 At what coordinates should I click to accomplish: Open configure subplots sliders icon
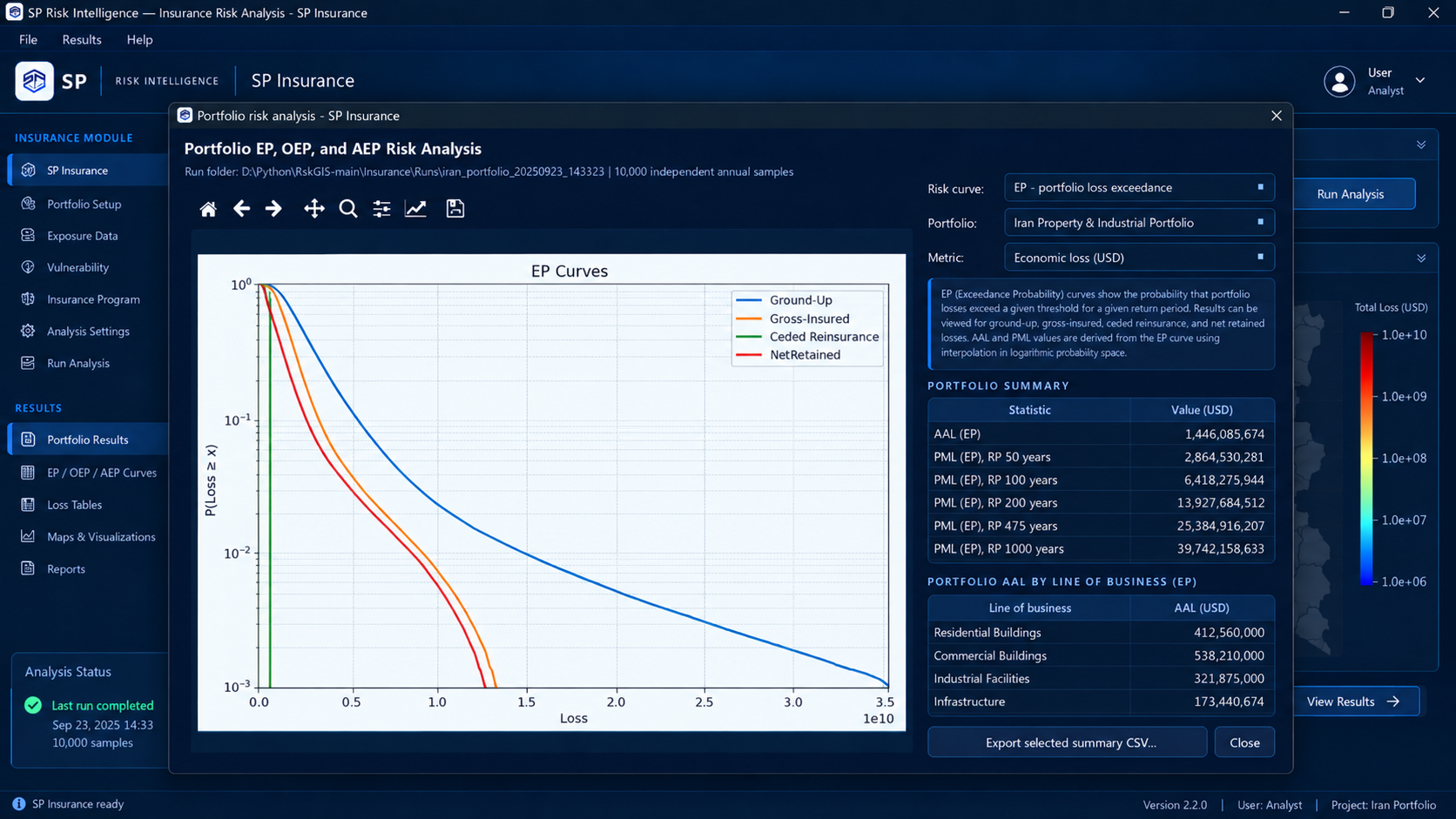381,209
